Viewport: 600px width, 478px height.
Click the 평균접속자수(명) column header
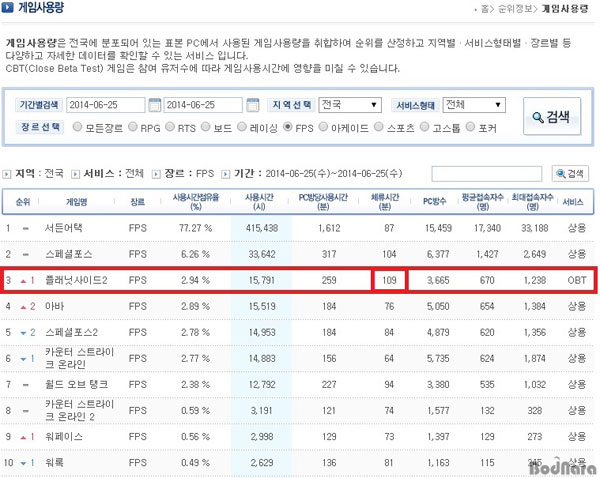coord(483,202)
